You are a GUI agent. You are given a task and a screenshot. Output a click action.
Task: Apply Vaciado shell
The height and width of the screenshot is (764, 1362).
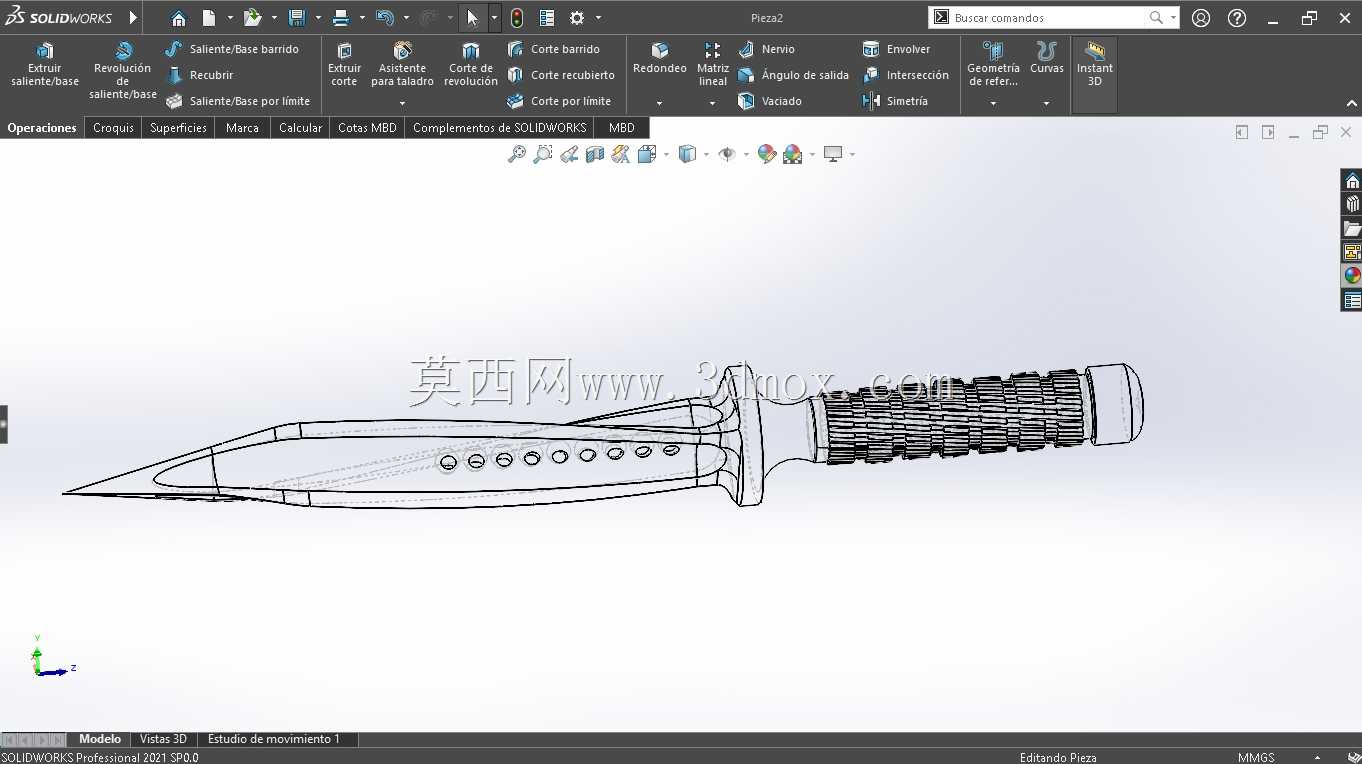pos(769,101)
